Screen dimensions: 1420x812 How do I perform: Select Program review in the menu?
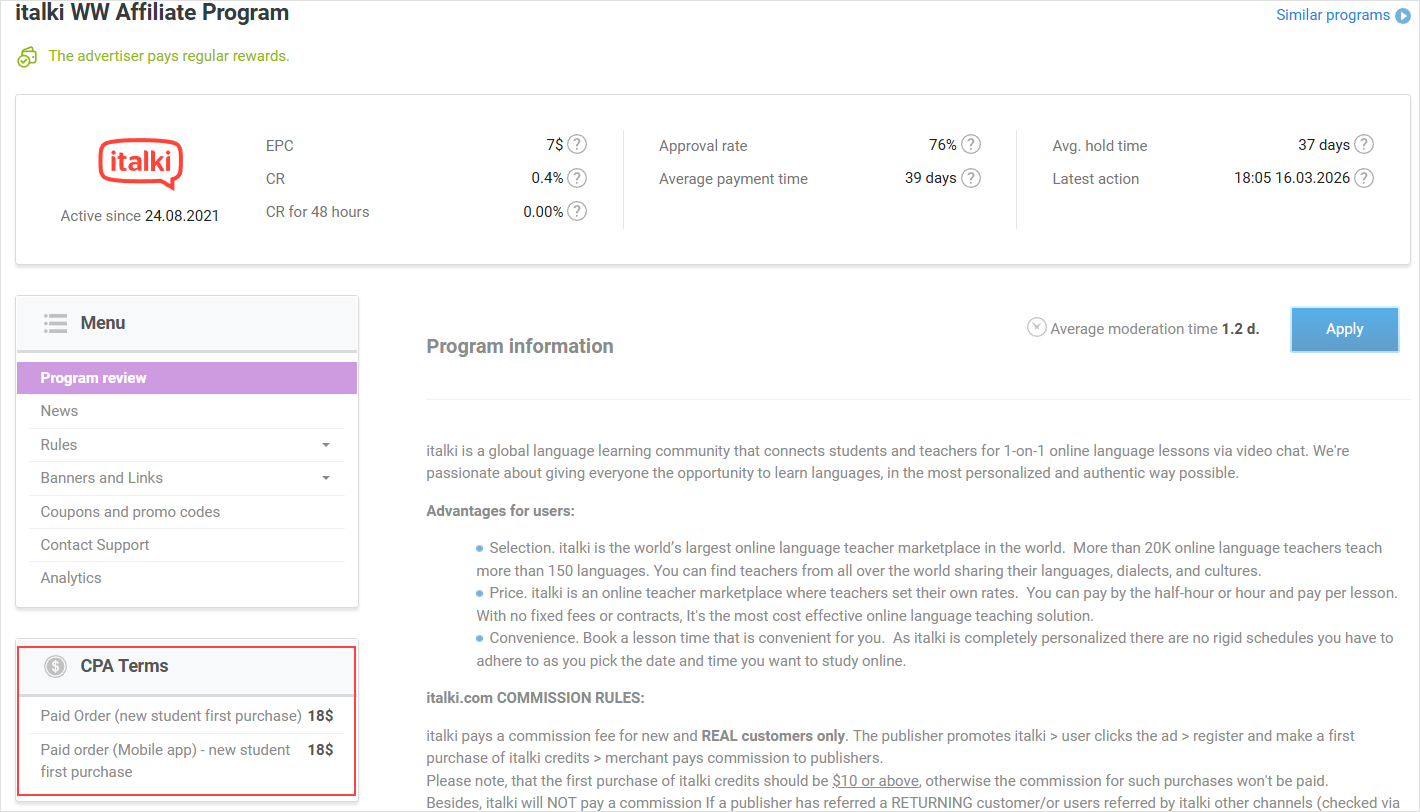point(93,378)
